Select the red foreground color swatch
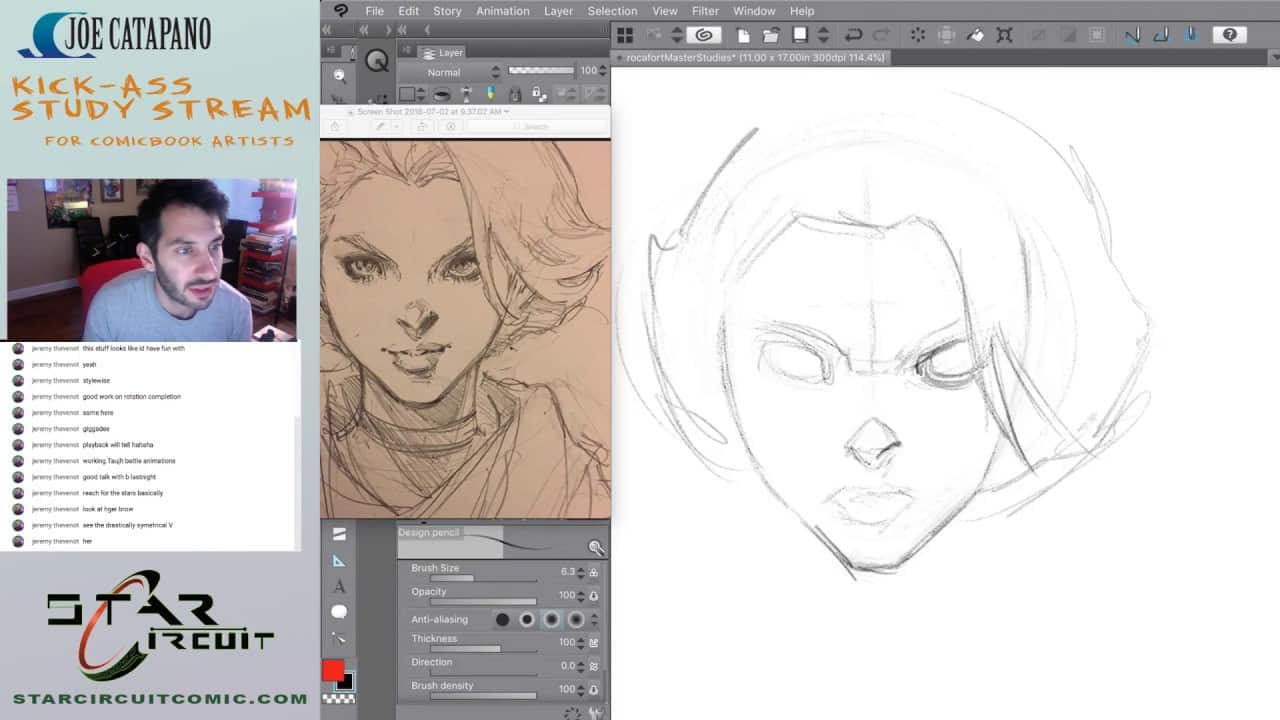This screenshot has width=1280, height=720. pyautogui.click(x=333, y=670)
